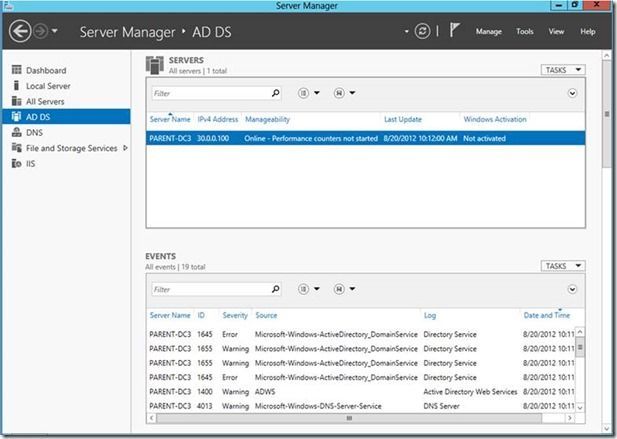Open dropdown arrow next to Servers list options
The height and width of the screenshot is (439, 617).
pos(317,93)
